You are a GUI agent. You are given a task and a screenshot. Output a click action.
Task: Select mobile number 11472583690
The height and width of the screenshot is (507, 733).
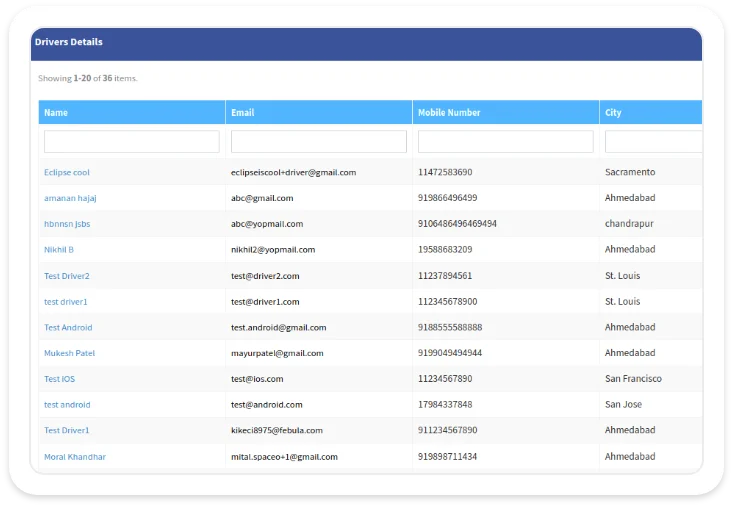[x=445, y=172]
